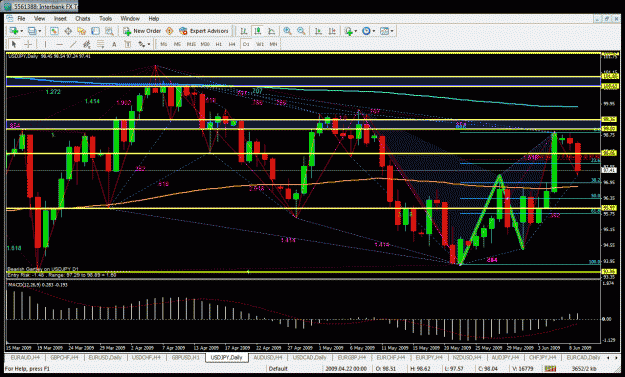Viewport: 625px width, 377px height.
Task: Open the New Chart icon
Action: [14, 31]
